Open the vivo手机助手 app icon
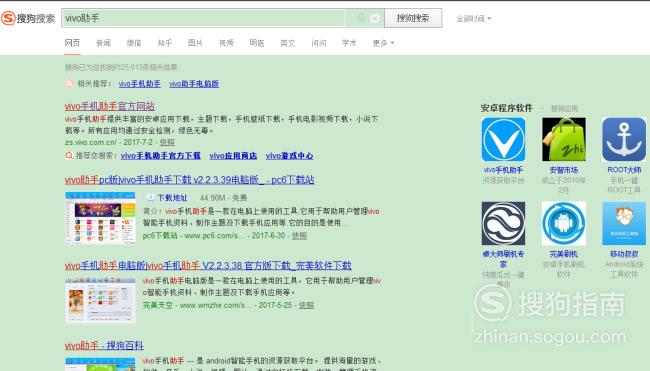The image size is (650, 371). click(x=503, y=139)
